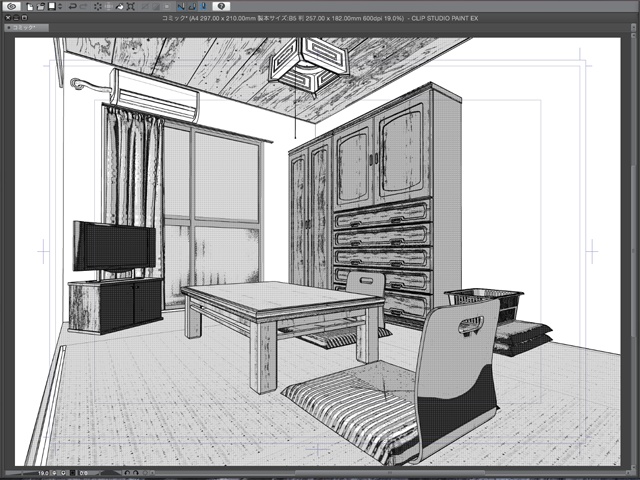Click the document title text in title bar
Screen dimensions: 640x480
click(320, 18)
